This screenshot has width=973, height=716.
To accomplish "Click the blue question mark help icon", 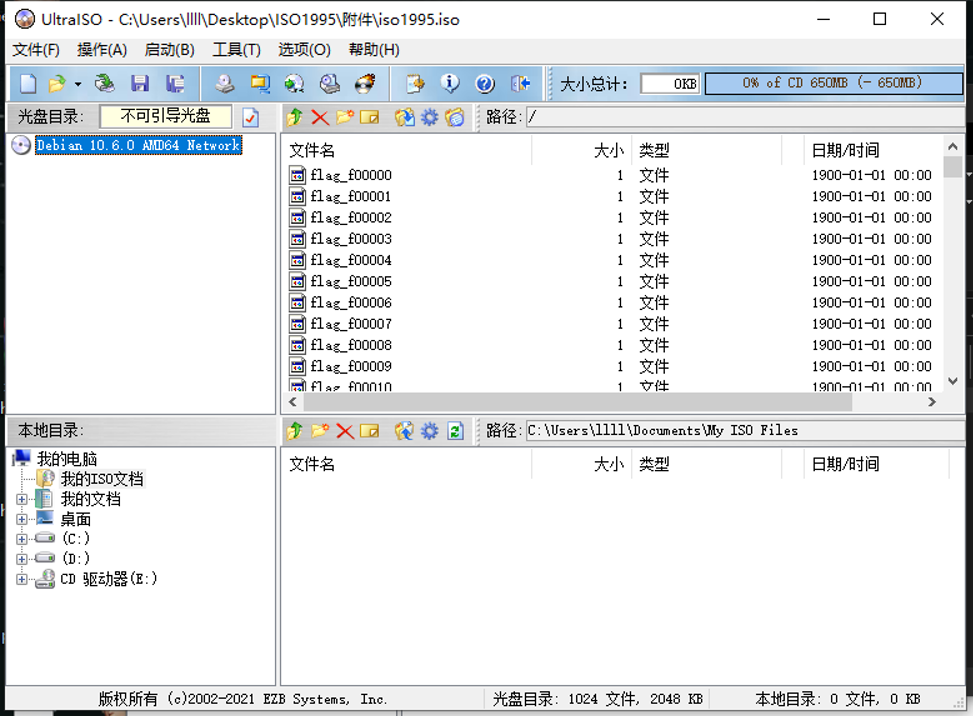I will pos(485,84).
